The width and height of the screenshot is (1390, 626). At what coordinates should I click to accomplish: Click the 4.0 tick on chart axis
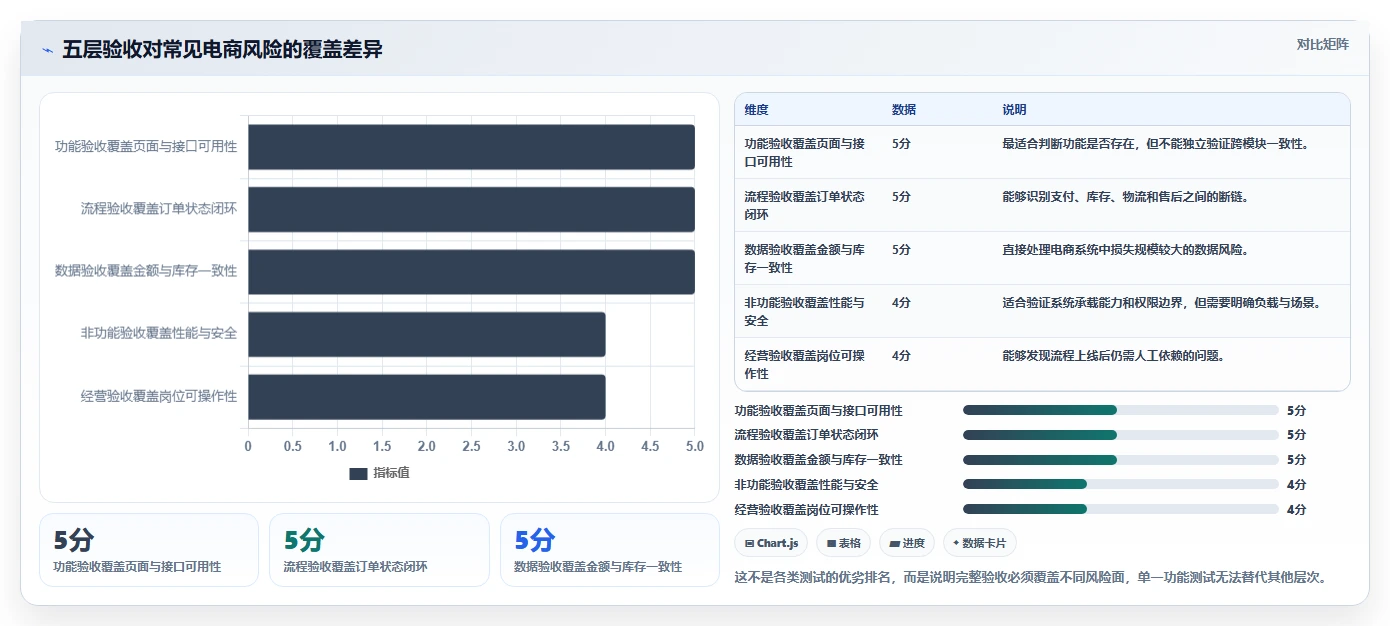pos(605,446)
